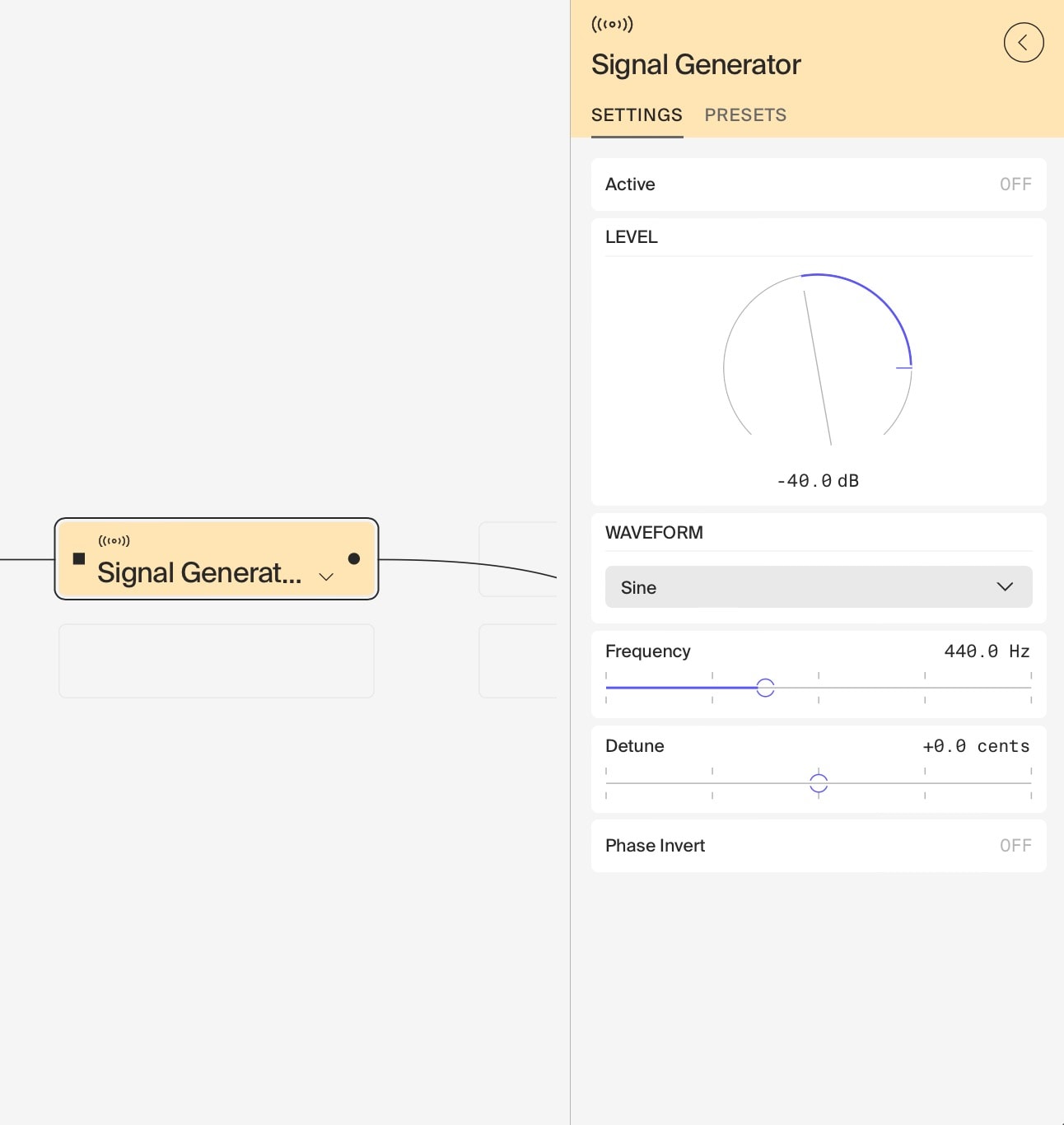
Task: Click the Frequency value showing 440.0 Hz
Action: click(987, 651)
